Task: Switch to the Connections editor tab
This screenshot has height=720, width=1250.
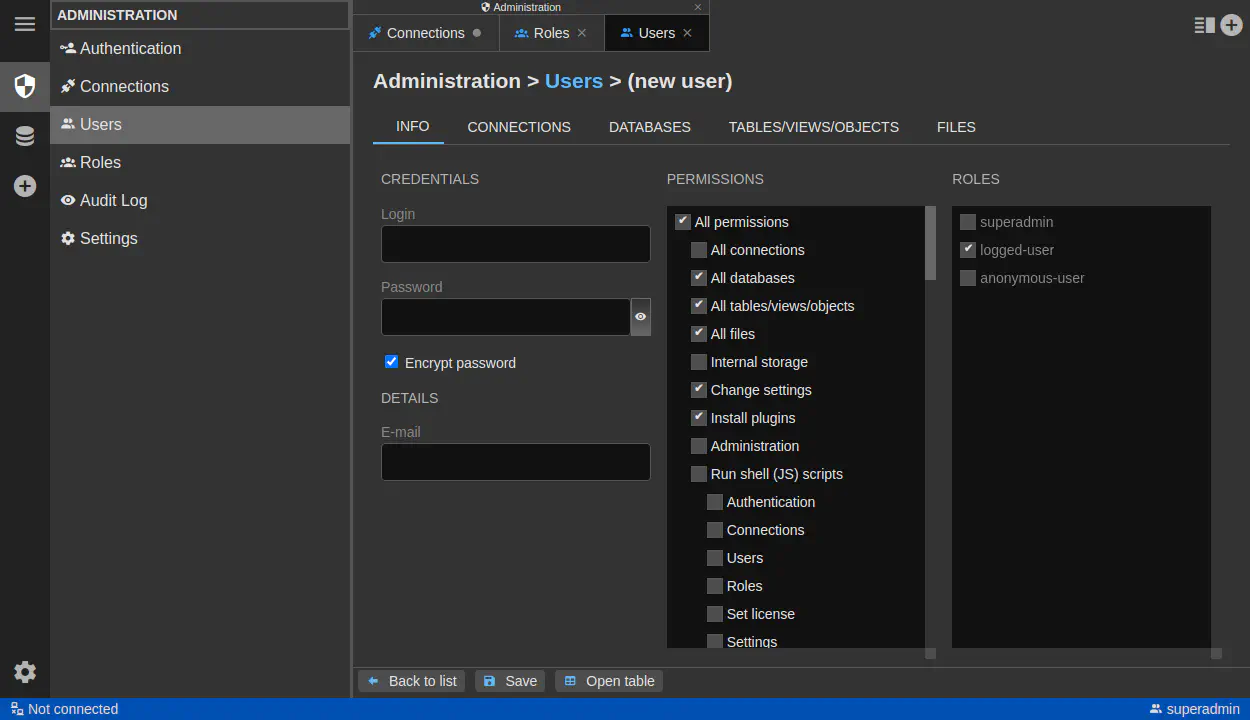Action: pos(426,33)
